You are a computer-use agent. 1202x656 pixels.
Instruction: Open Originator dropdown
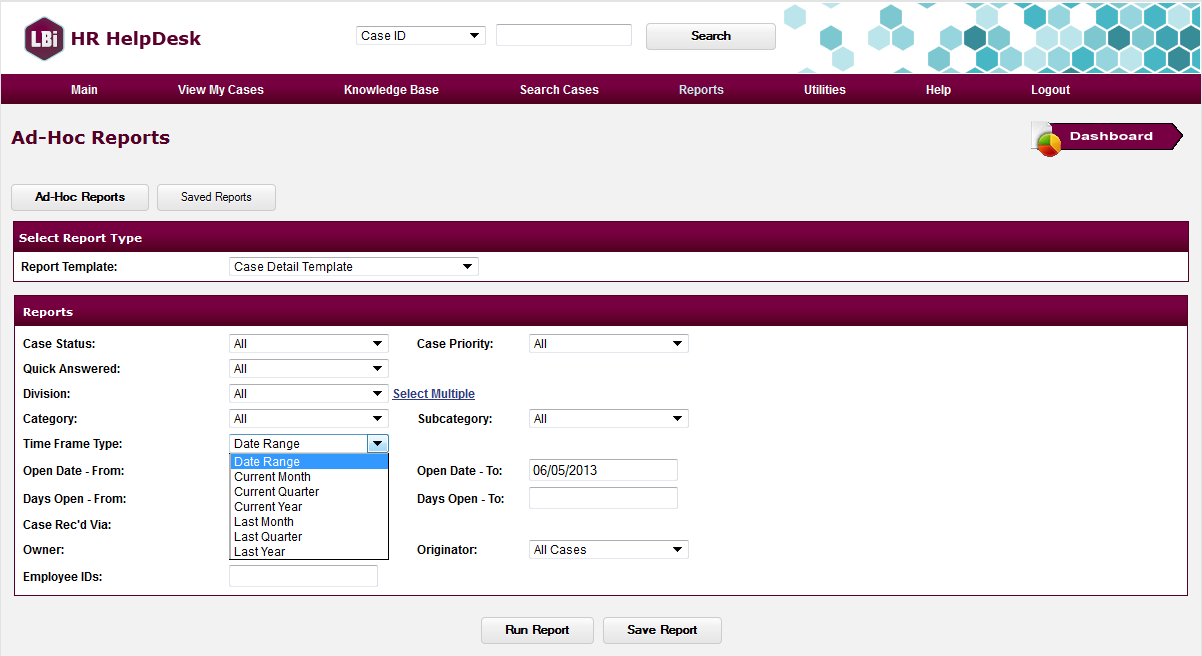coord(609,550)
